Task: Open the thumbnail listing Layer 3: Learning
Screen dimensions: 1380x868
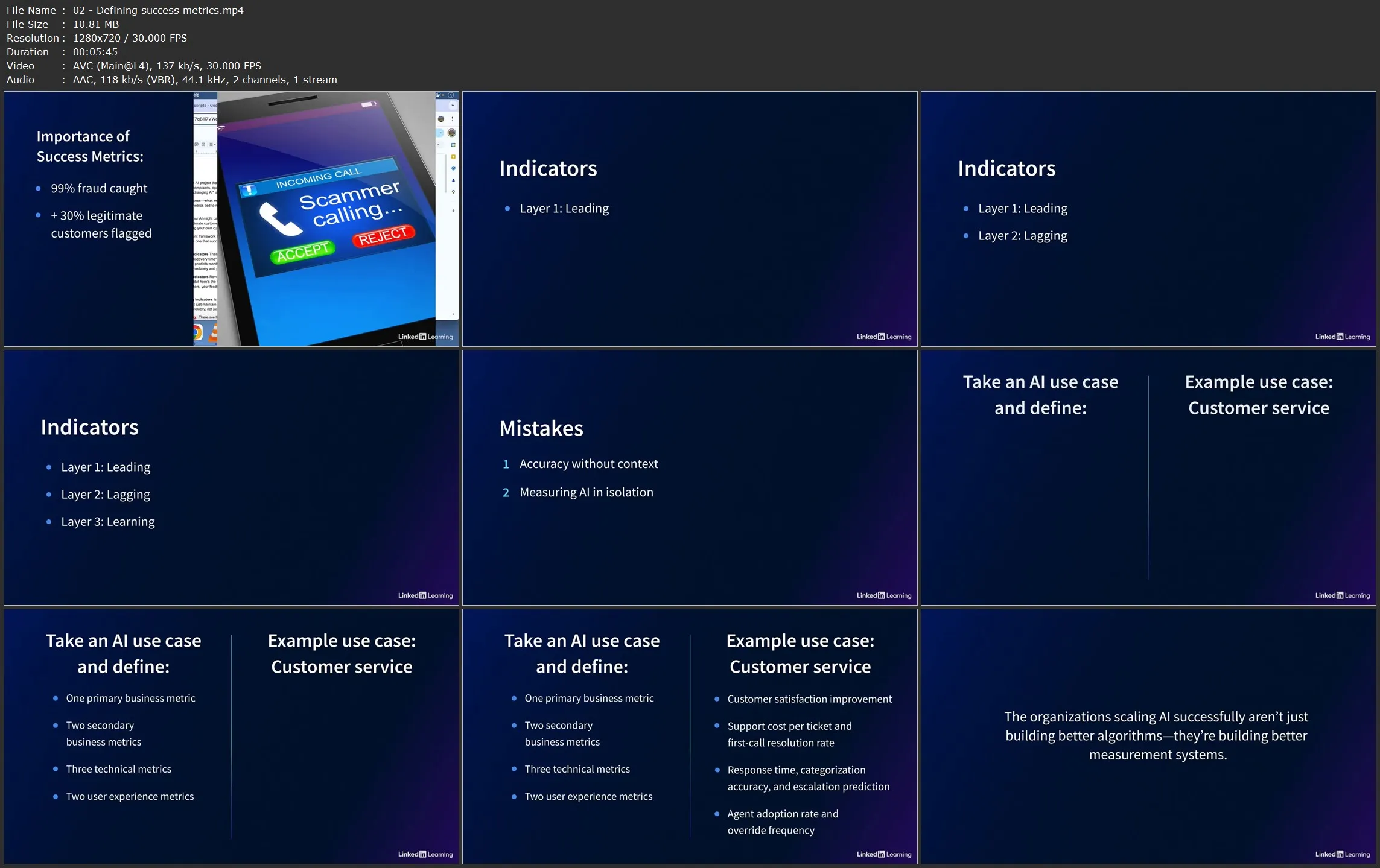Action: tap(231, 478)
